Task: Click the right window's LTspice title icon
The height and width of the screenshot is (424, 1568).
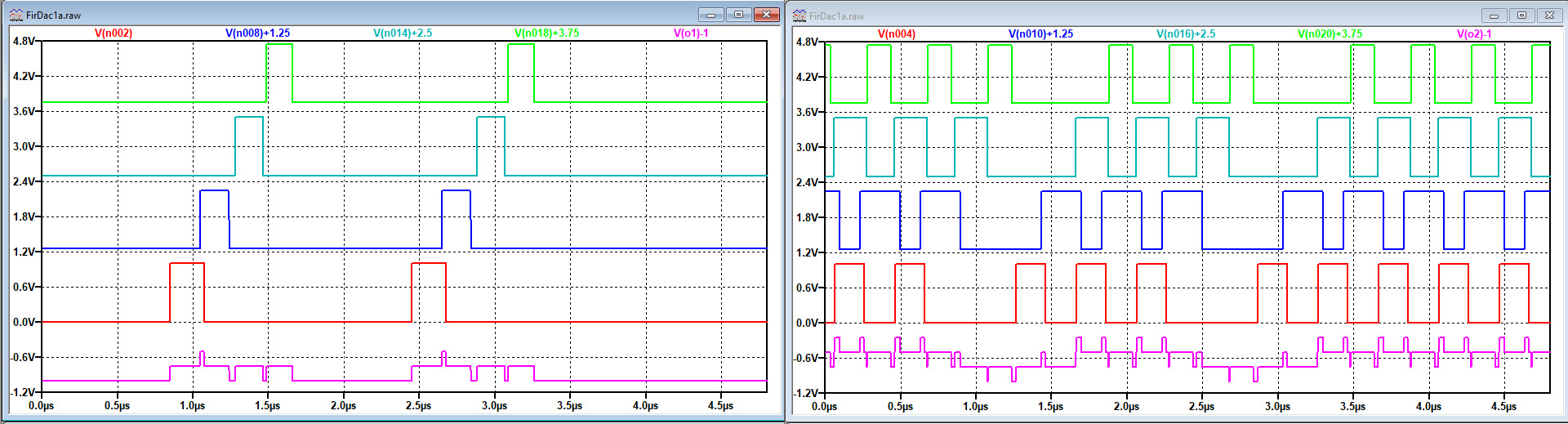Action: [800, 16]
